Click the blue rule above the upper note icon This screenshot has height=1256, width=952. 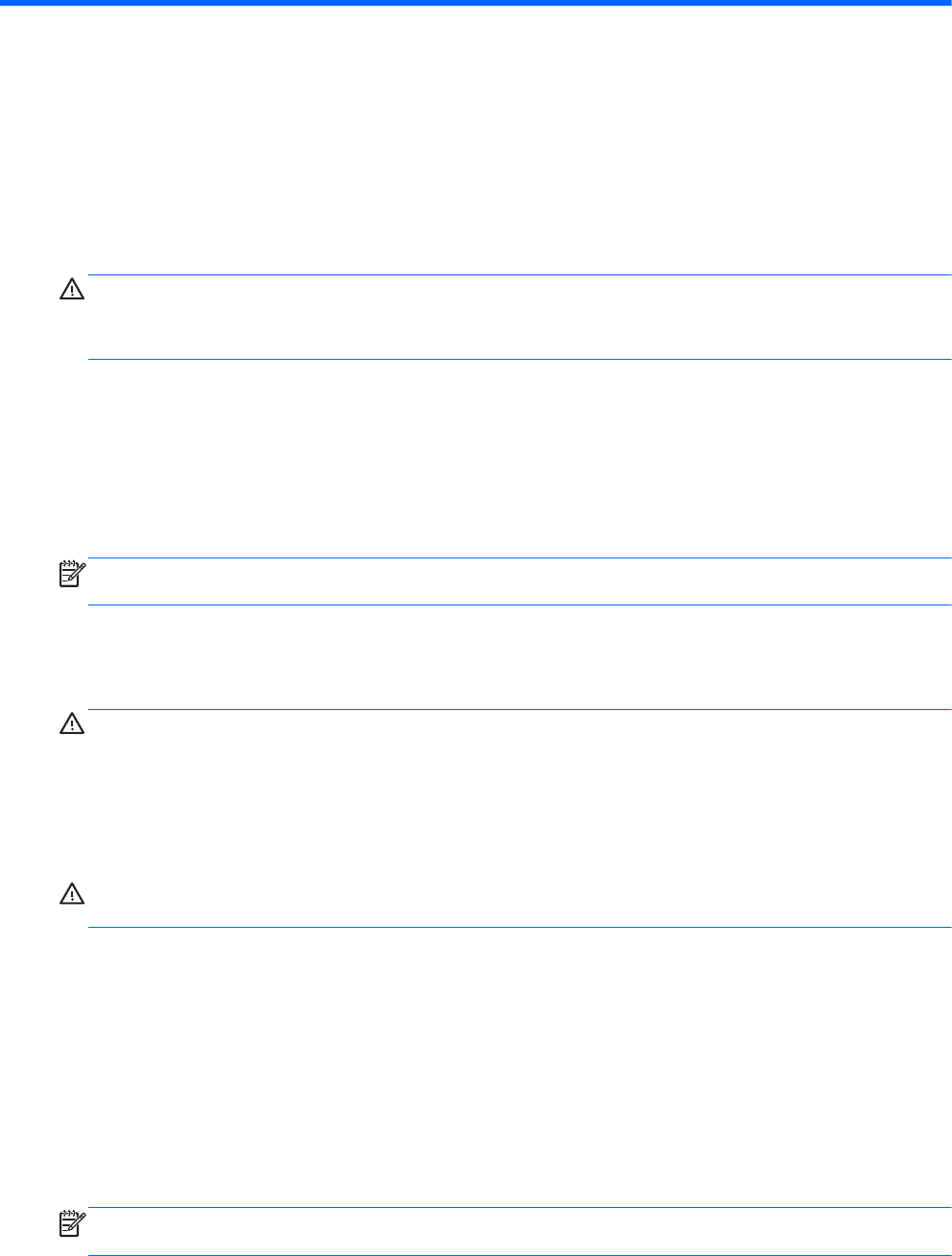[518, 557]
